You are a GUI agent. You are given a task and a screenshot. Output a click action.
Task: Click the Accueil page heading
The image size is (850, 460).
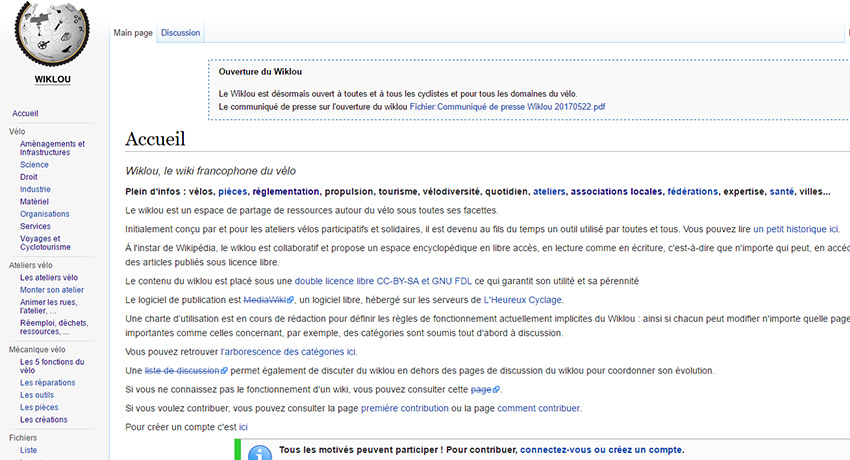tap(156, 139)
